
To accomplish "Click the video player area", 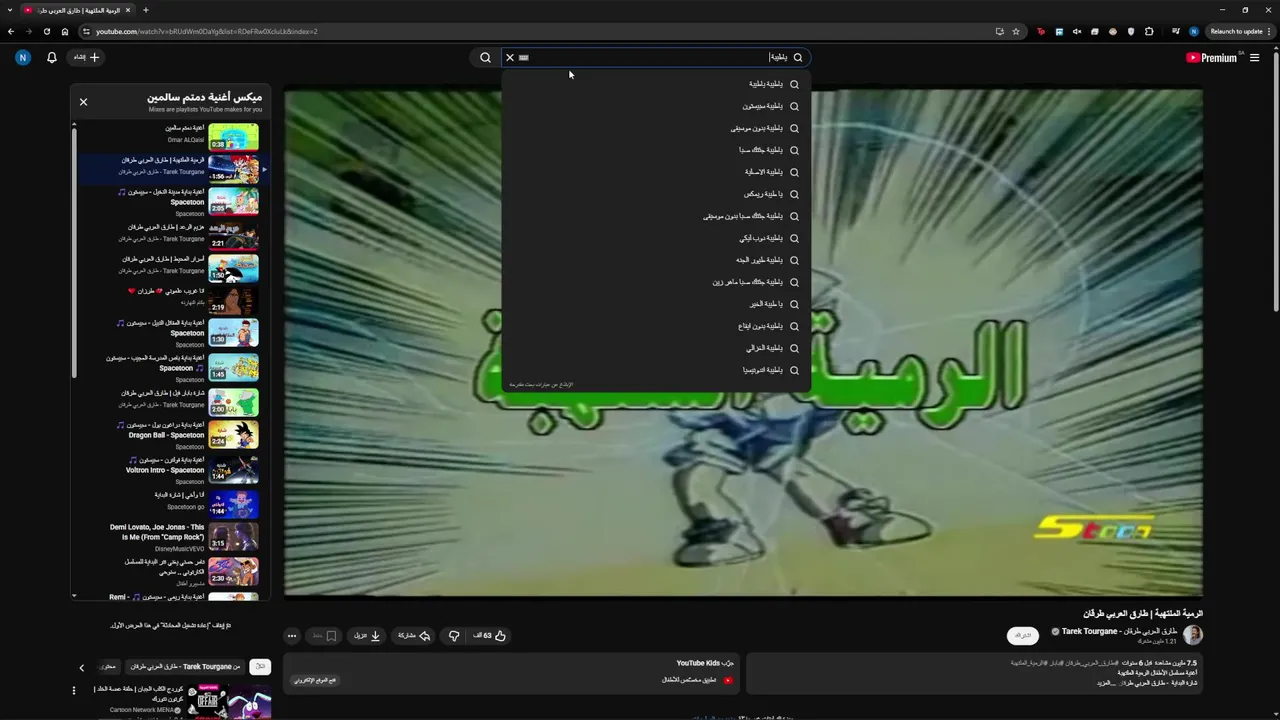I will (x=743, y=342).
